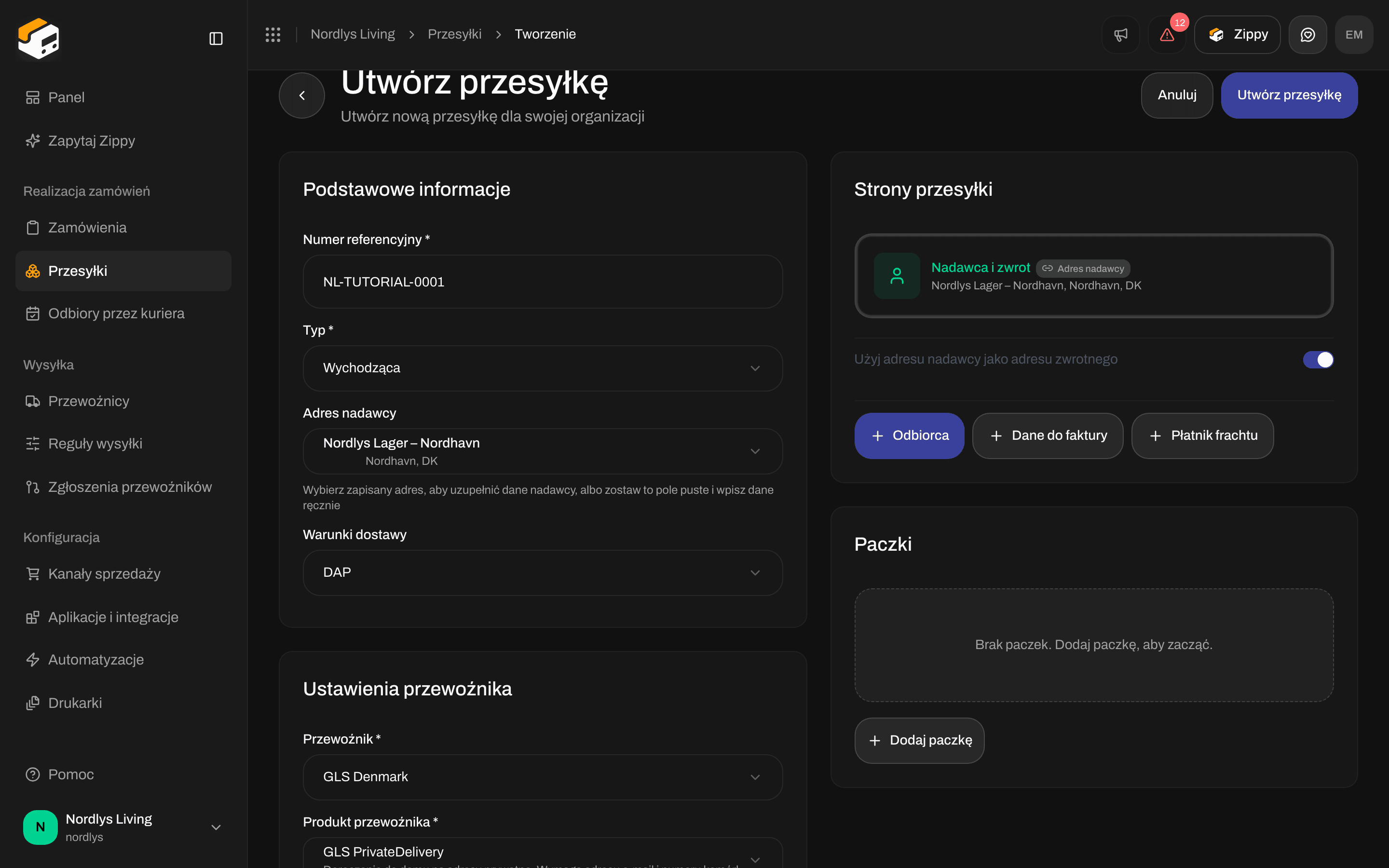The image size is (1389, 868).
Task: Click the Konfiguracja section label
Action: (x=61, y=537)
